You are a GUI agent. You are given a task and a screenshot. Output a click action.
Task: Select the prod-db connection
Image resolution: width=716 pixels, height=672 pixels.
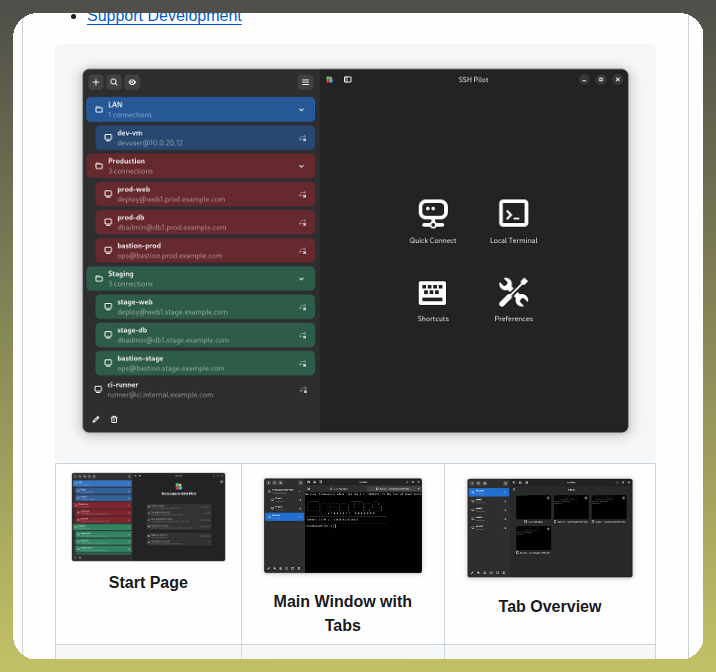205,222
